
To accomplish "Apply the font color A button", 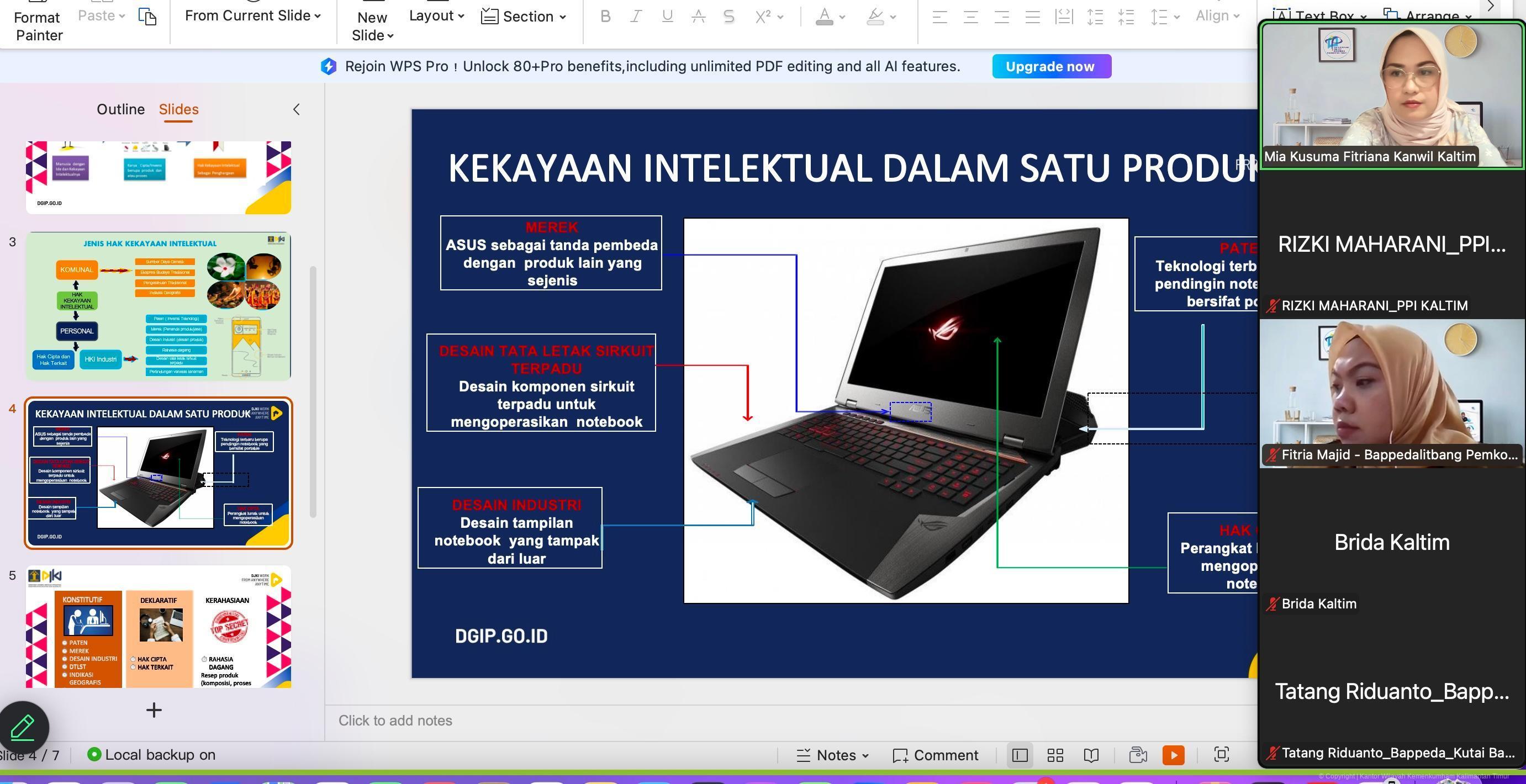I will 824,17.
